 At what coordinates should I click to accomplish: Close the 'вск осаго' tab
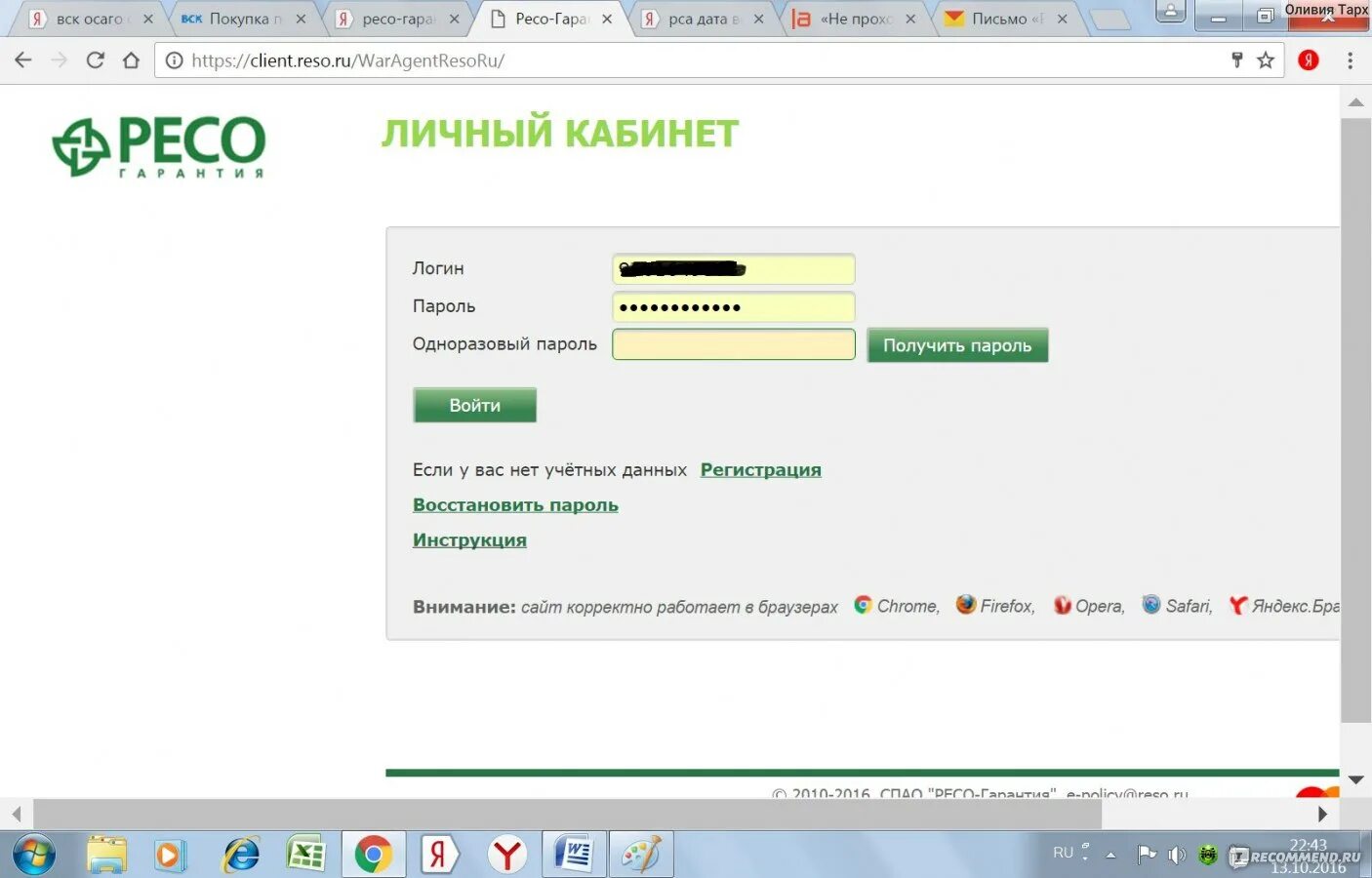pos(148,19)
